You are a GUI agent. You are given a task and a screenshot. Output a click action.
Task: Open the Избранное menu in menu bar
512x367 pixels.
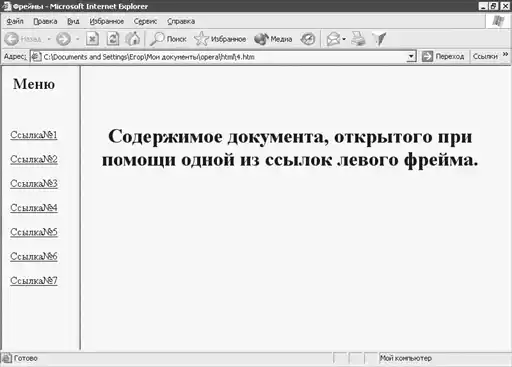click(x=107, y=21)
